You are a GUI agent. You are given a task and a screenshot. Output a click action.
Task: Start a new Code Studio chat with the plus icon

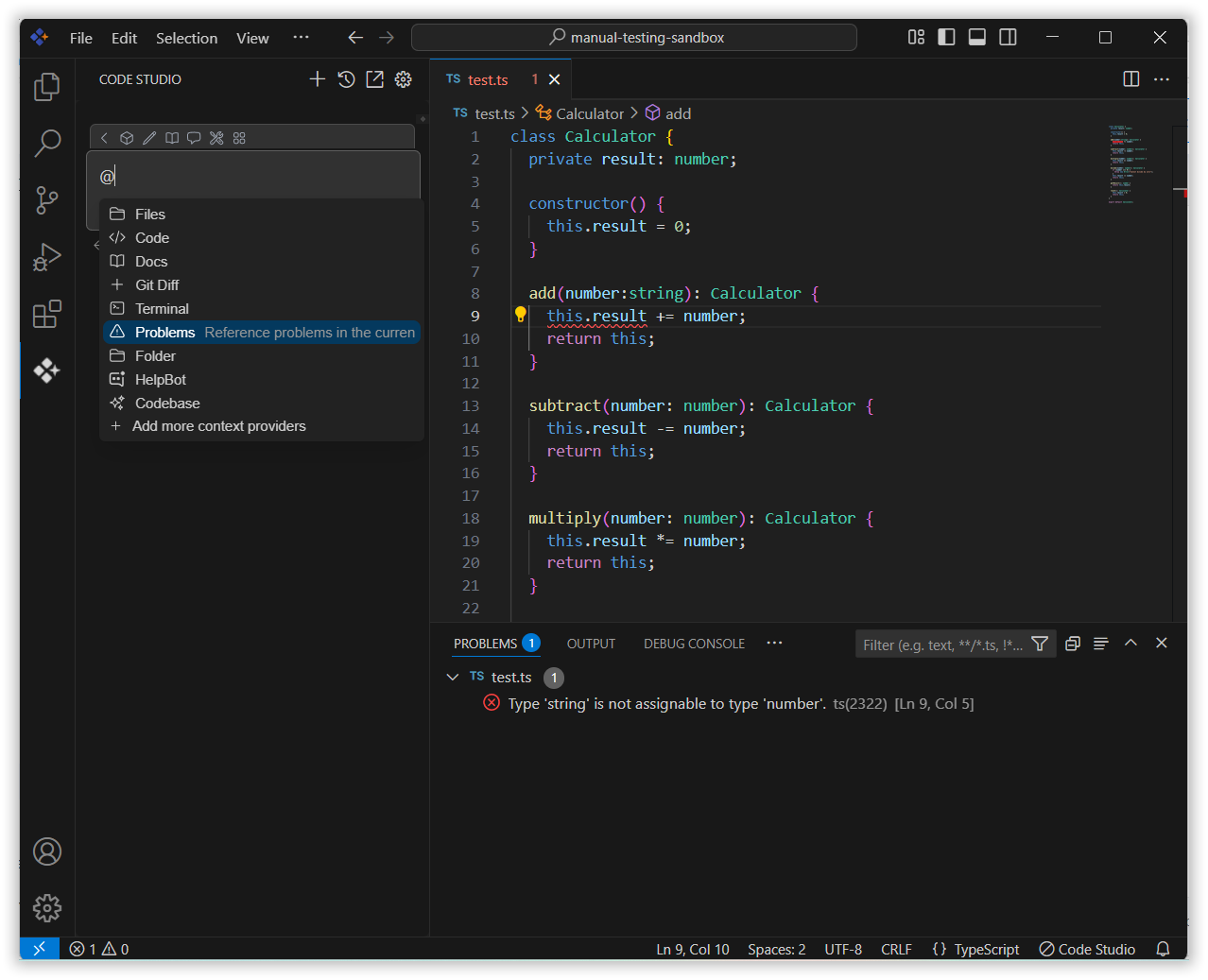[318, 79]
